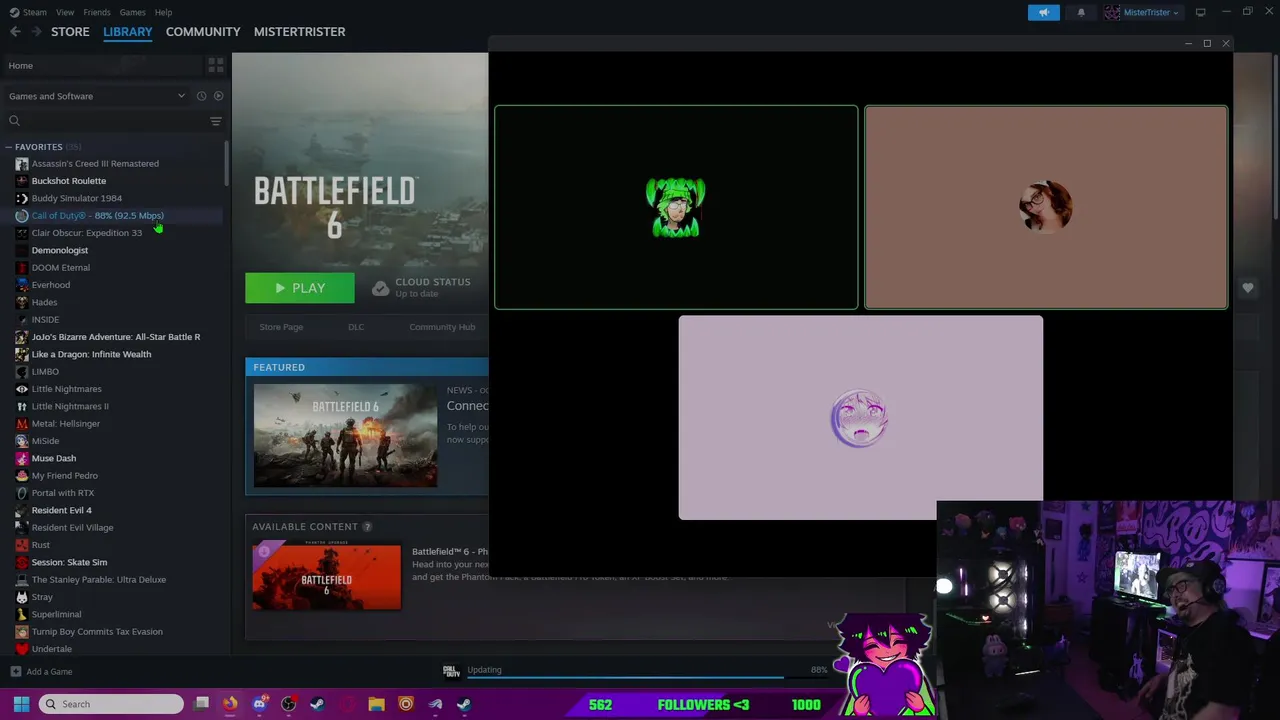1280x720 pixels.
Task: Open the featured Battlefield 6 news image
Action: pos(345,436)
